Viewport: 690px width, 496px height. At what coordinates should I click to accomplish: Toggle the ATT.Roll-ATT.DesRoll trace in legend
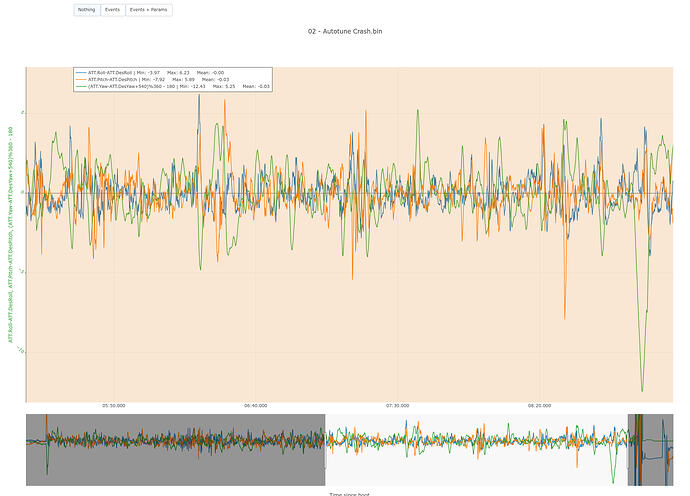(x=150, y=73)
